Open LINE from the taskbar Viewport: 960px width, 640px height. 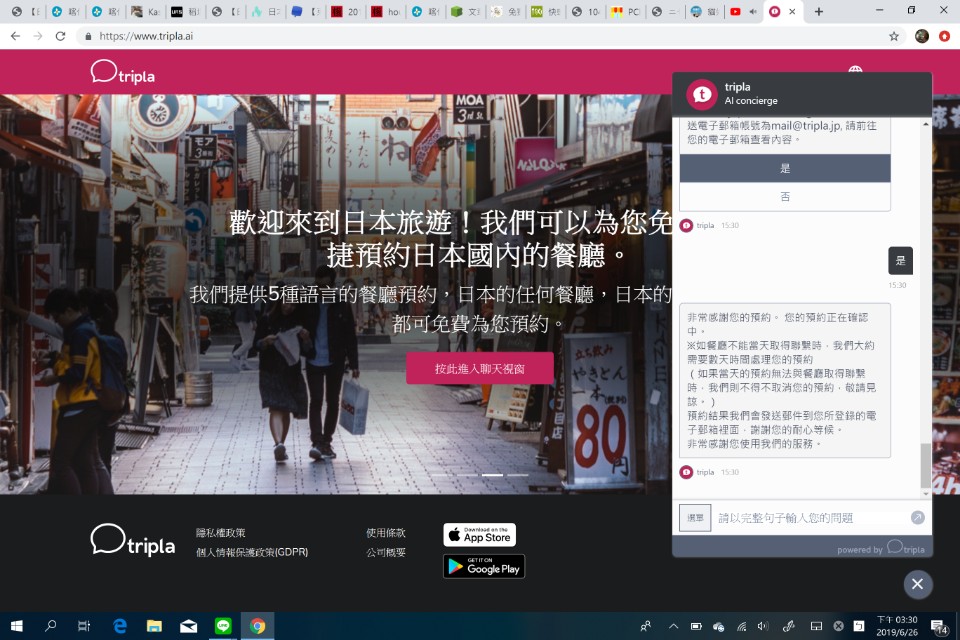pyautogui.click(x=223, y=626)
